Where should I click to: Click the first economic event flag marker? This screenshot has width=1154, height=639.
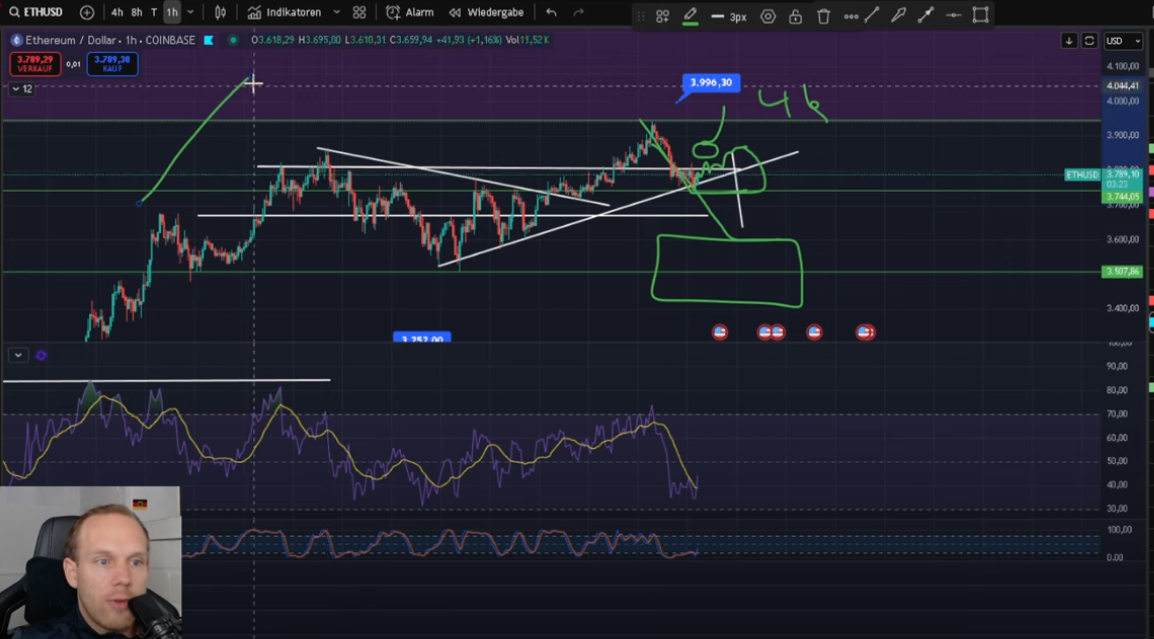[x=720, y=333]
